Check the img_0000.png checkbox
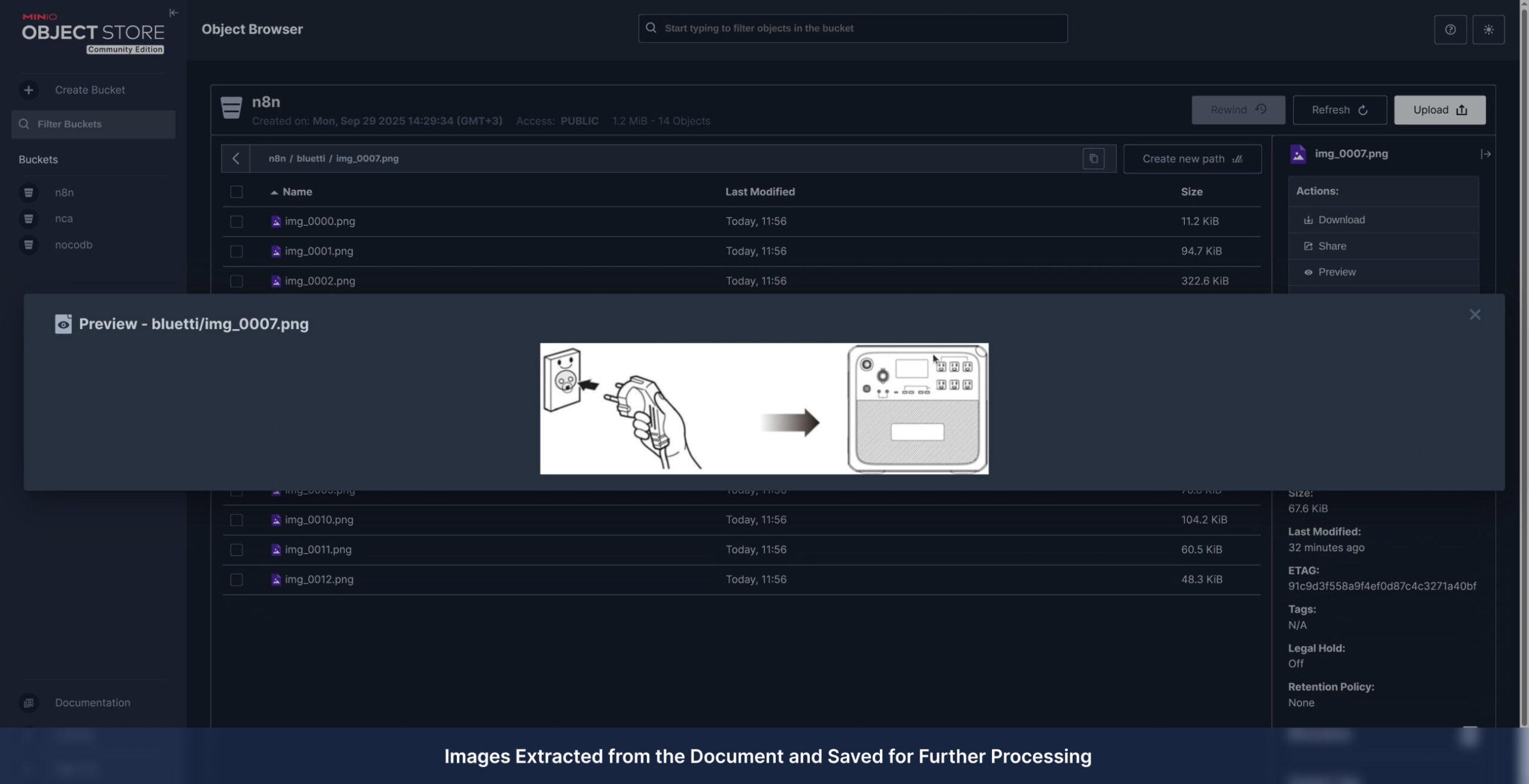Screen dimensions: 1529x784 tap(237, 222)
